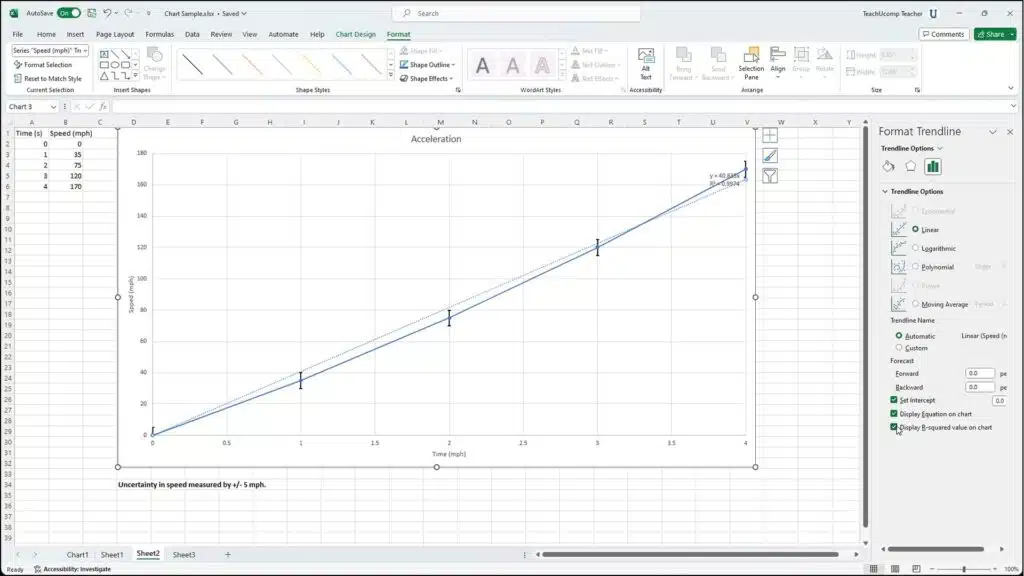Viewport: 1024px width, 576px height.
Task: Choose the oval shape in Insert Shapes
Action: pos(115,65)
